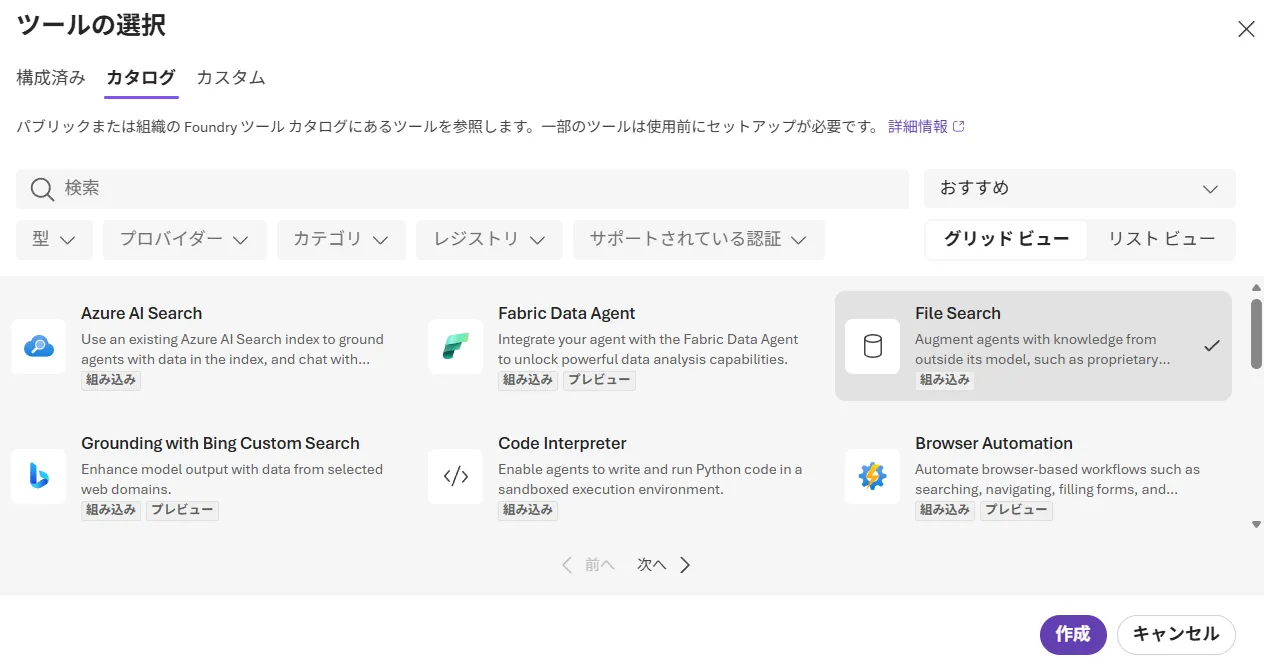Screen dimensions: 1264x666
Task: Expand the カテゴリ filter dropdown
Action: pyautogui.click(x=341, y=240)
